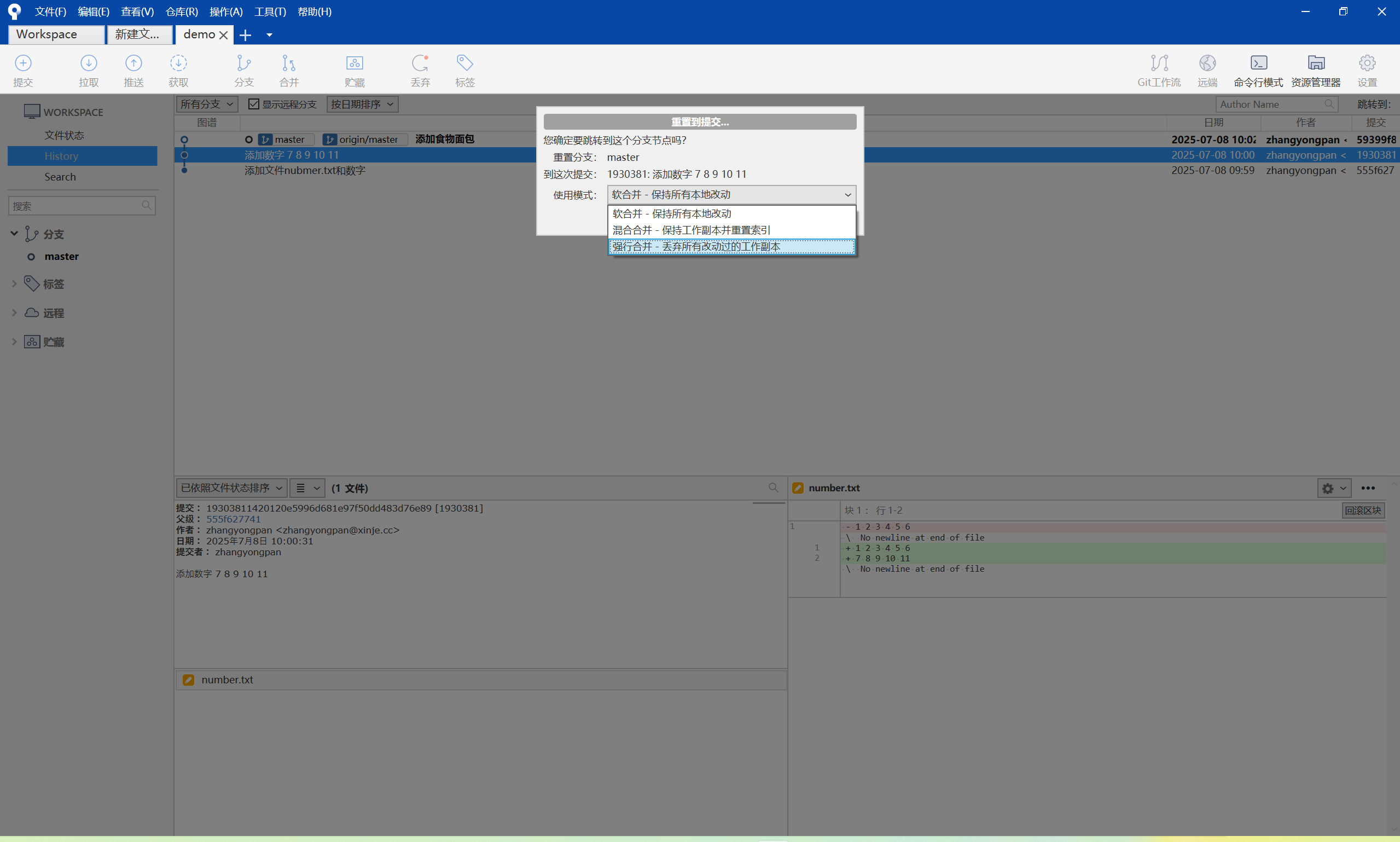This screenshot has height=842, width=1400.
Task: Select 软合并 - 保持所有本地改动 option
Action: 731,214
